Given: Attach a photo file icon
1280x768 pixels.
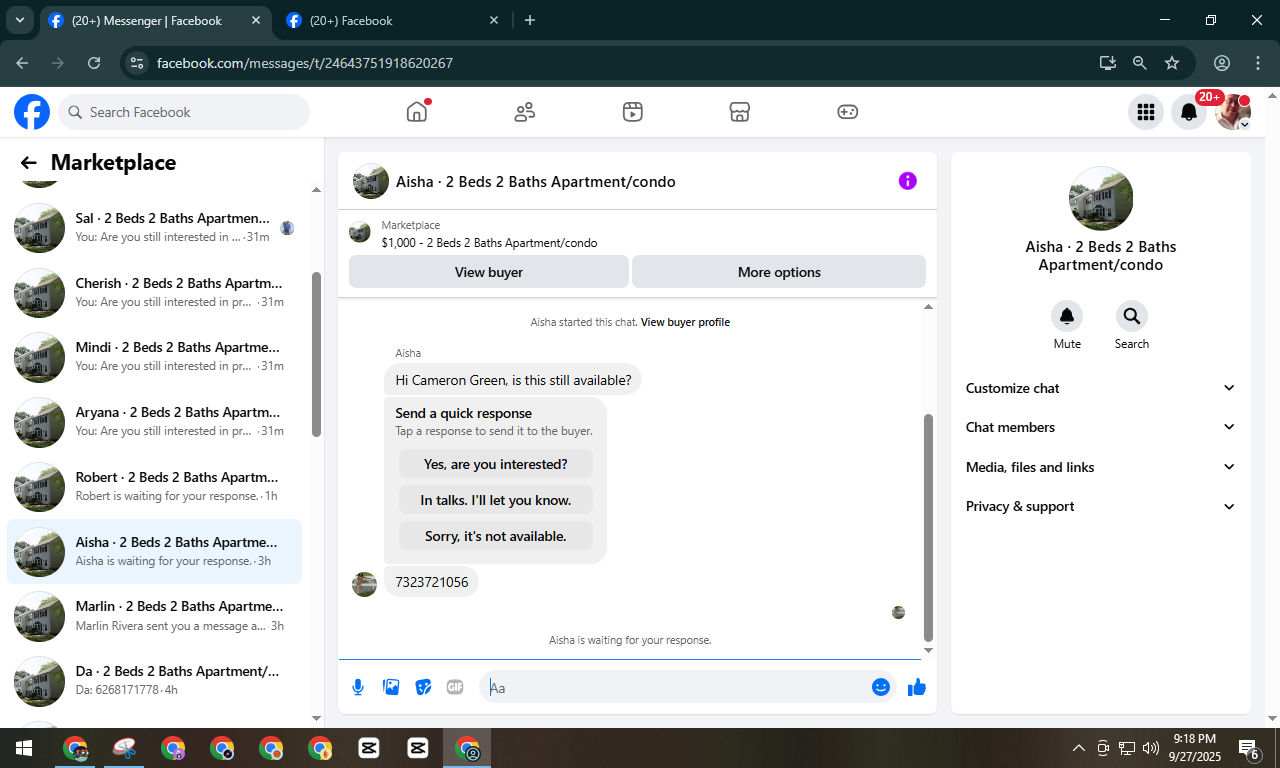Looking at the screenshot, I should coord(391,687).
